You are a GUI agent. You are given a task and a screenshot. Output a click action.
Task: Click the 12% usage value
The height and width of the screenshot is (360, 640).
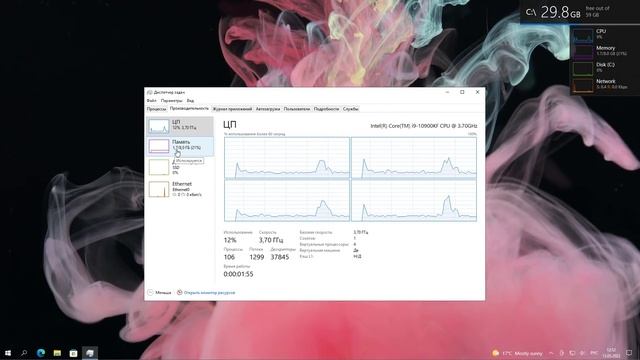pyautogui.click(x=230, y=240)
